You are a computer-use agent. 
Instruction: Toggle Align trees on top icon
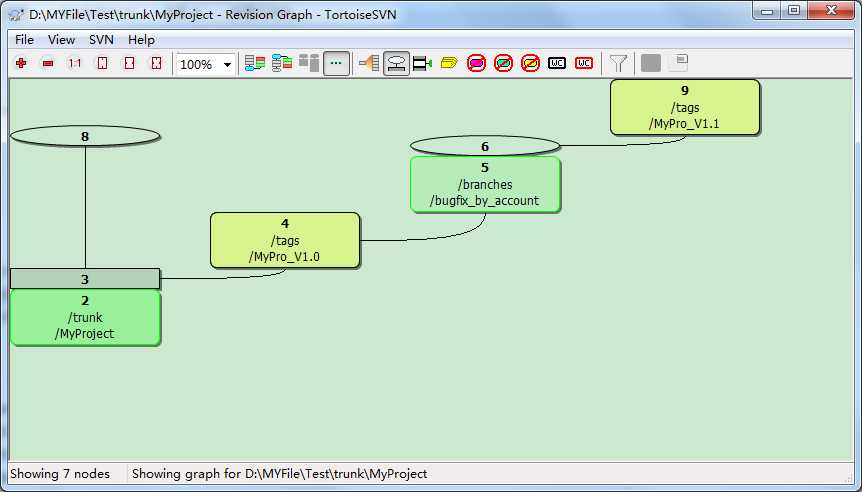[309, 64]
